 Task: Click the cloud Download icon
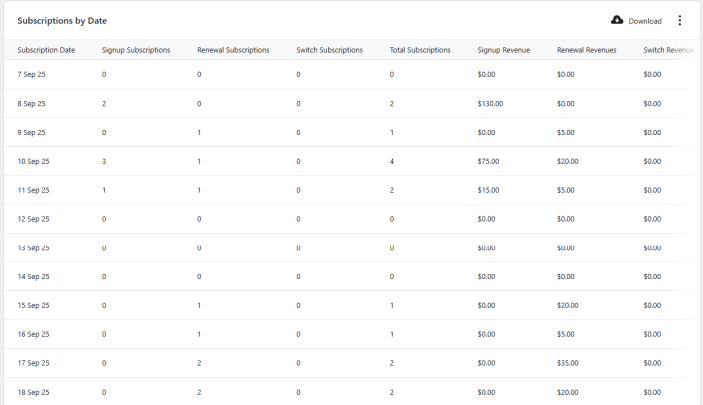[617, 20]
